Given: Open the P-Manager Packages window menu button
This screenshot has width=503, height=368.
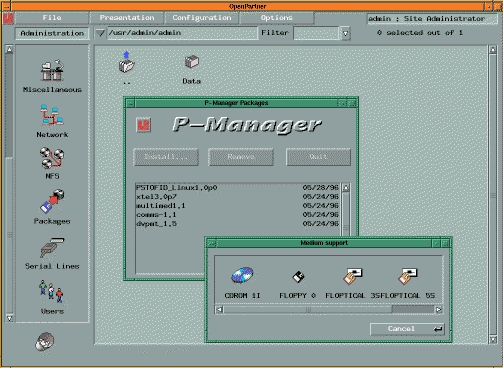Looking at the screenshot, I should tap(130, 103).
